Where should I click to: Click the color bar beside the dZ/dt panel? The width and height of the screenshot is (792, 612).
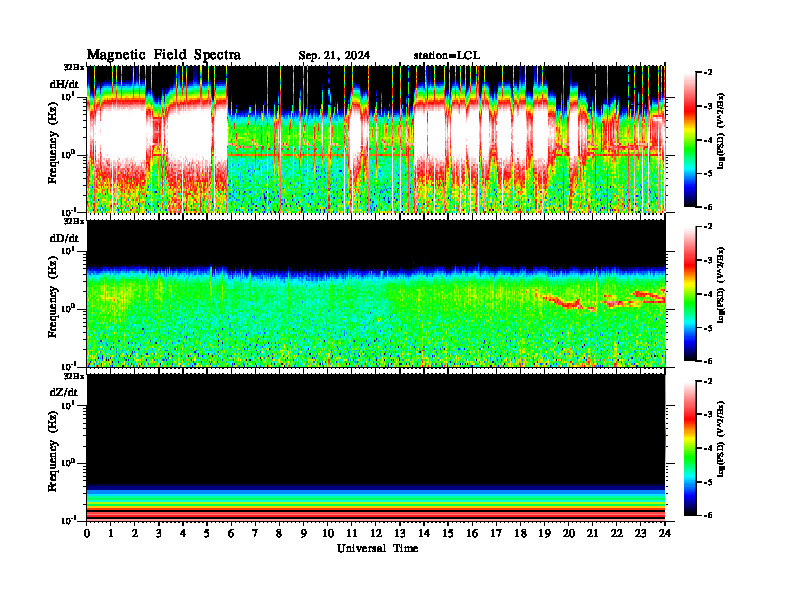[x=690, y=448]
